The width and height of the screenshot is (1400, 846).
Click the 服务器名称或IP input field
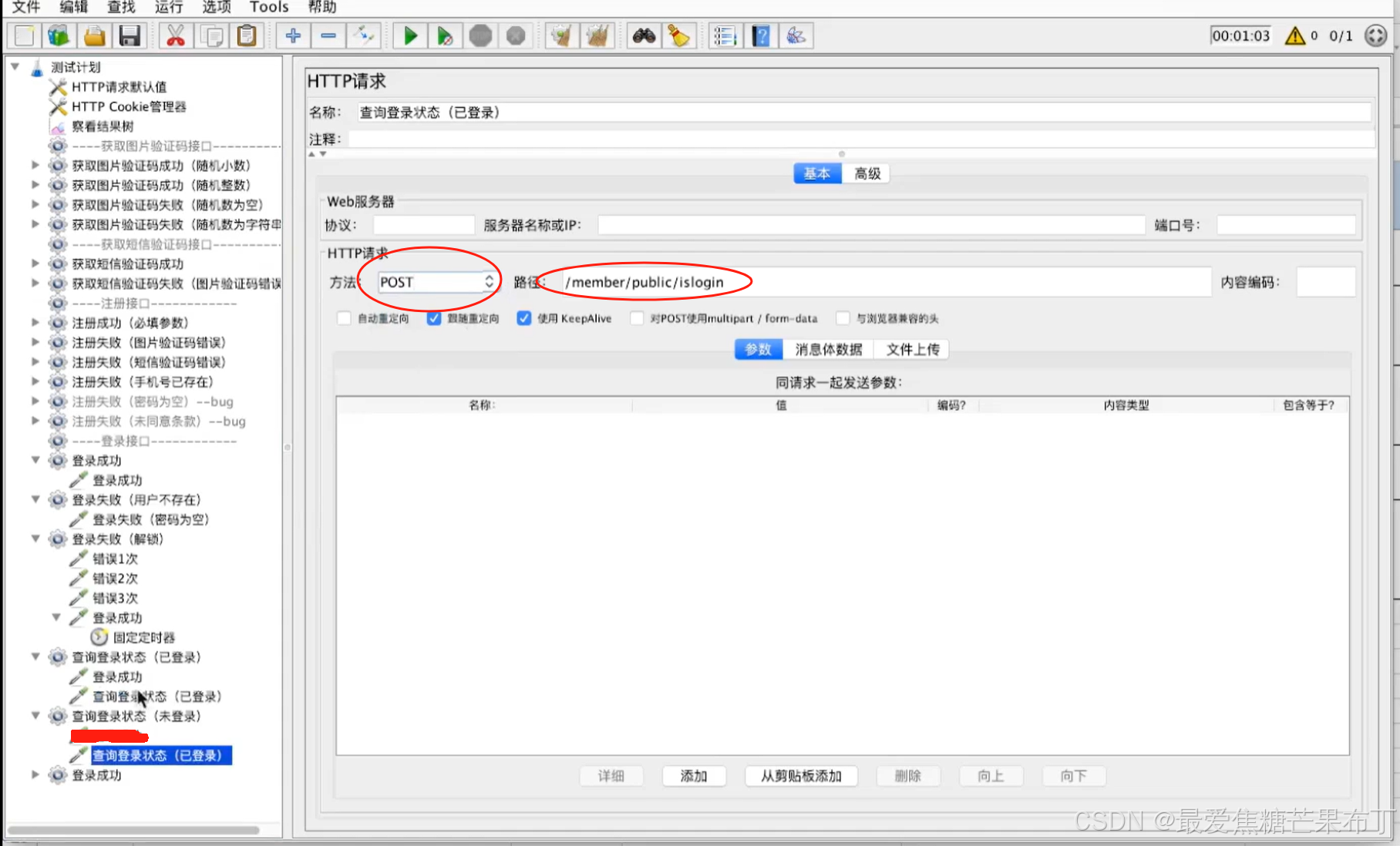871,225
